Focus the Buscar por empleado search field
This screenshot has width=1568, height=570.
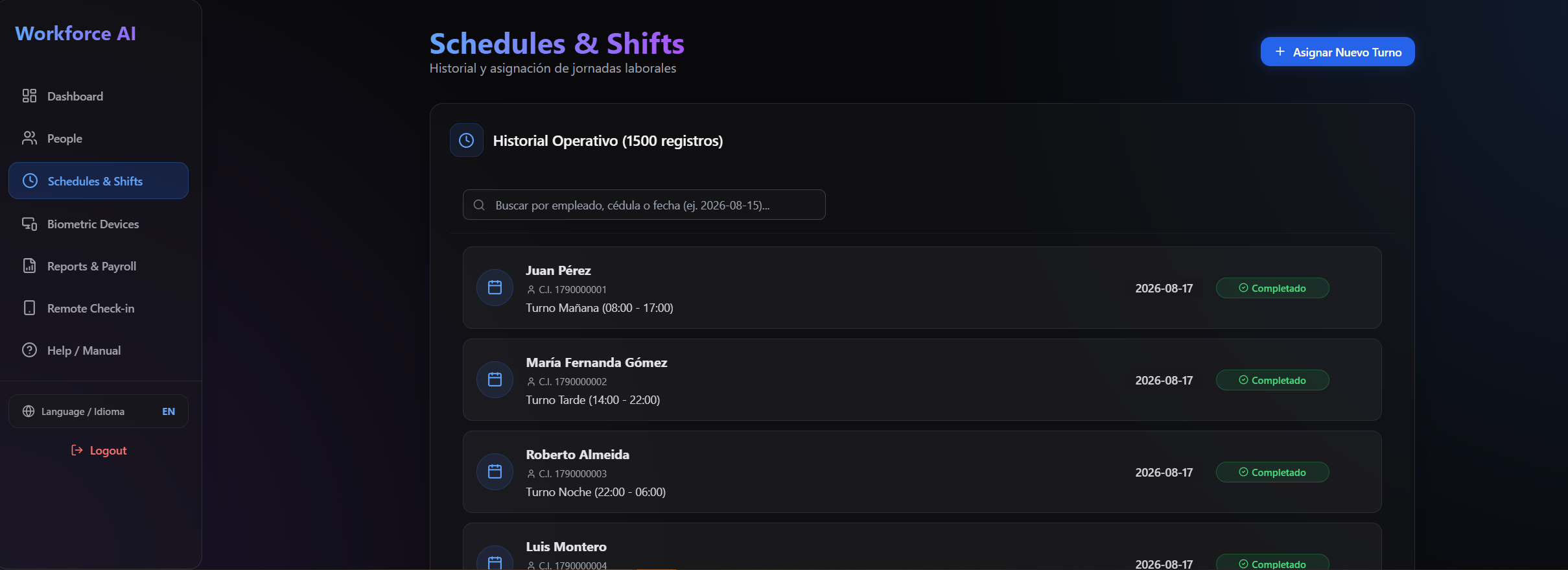pos(644,205)
